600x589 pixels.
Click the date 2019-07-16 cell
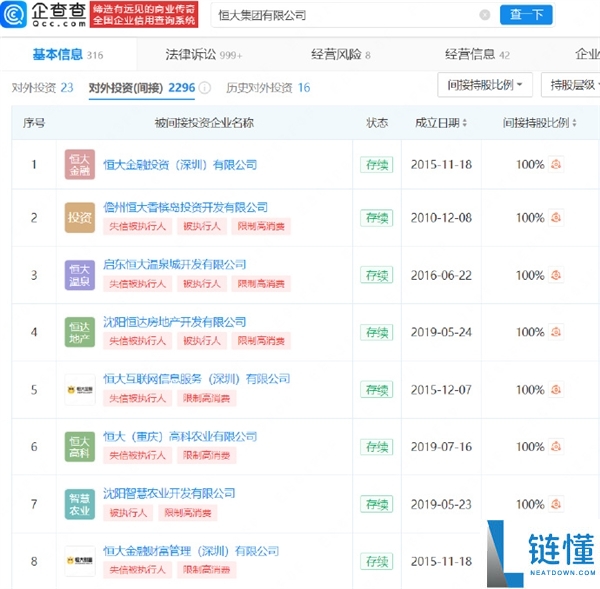coord(441,447)
